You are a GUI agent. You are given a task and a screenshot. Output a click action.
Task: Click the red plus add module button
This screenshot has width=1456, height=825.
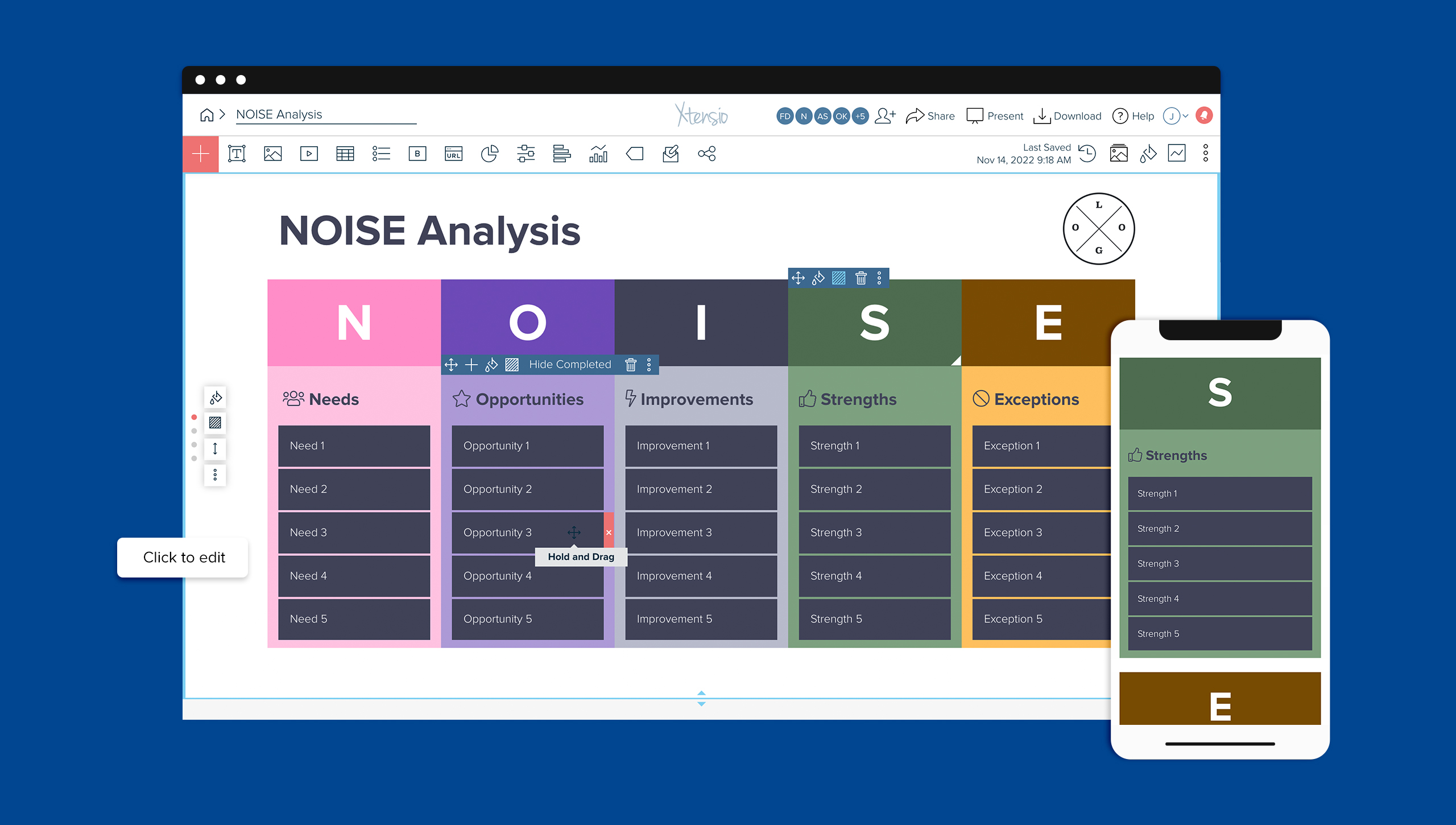pyautogui.click(x=200, y=154)
